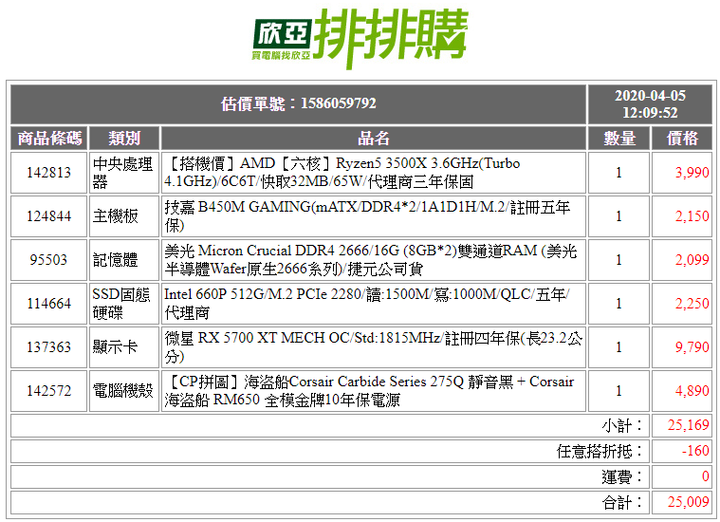Click the 合計 label

tap(622, 503)
